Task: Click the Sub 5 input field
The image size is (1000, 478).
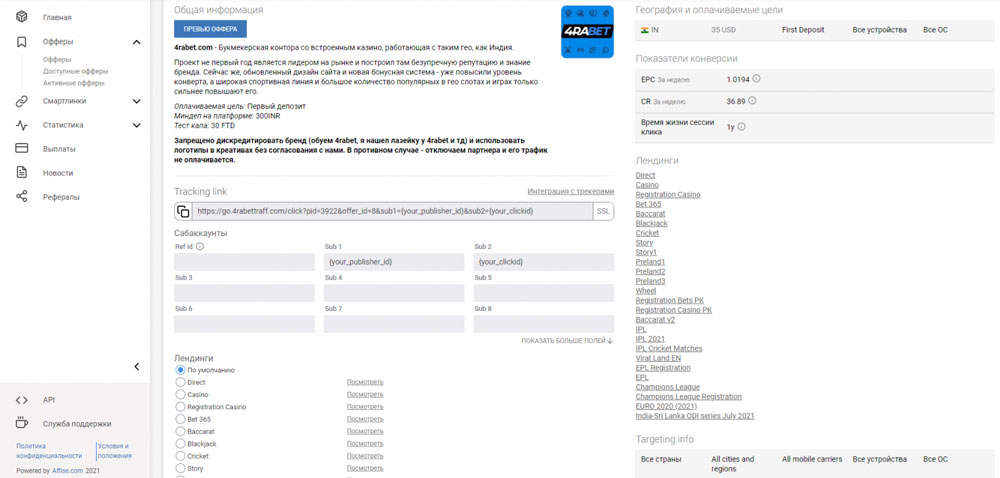Action: (544, 293)
